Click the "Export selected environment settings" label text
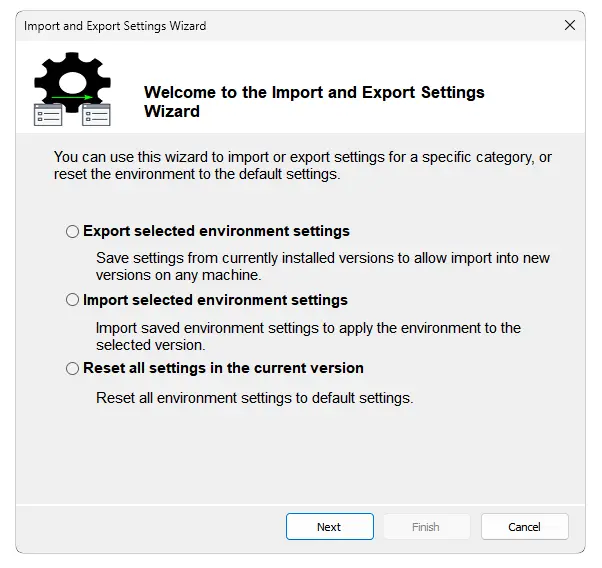 click(216, 232)
